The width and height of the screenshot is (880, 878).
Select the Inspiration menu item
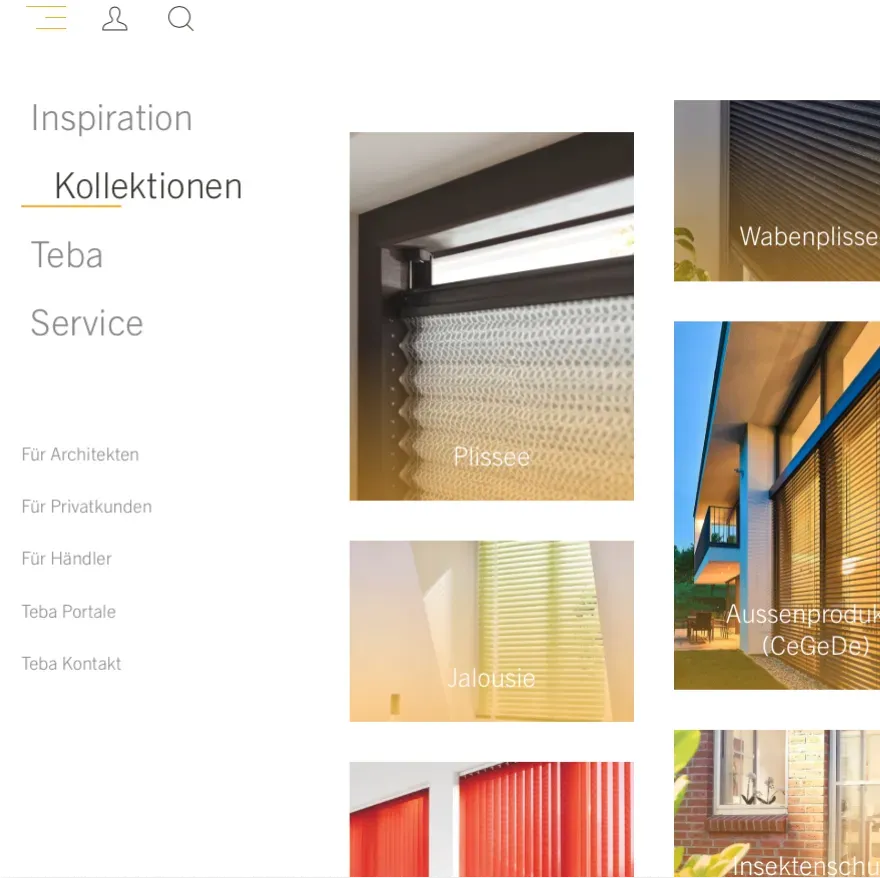coord(112,118)
